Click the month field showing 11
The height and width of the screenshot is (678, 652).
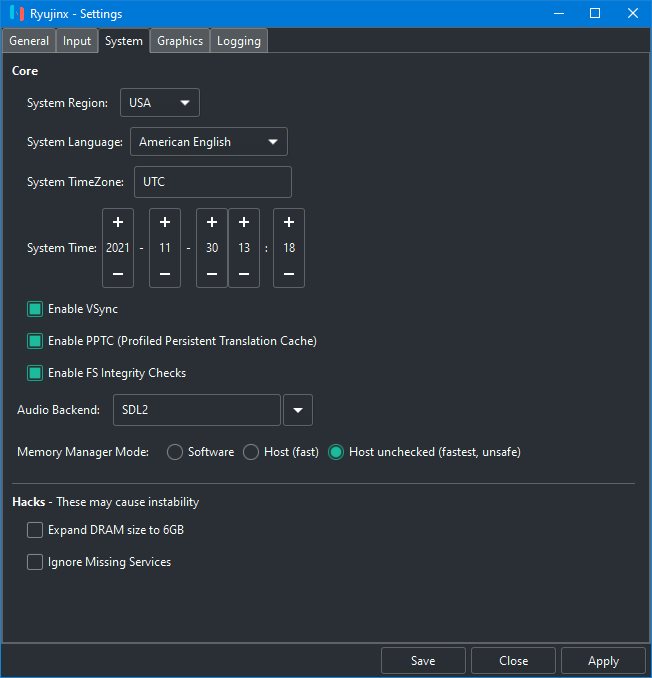click(165, 248)
